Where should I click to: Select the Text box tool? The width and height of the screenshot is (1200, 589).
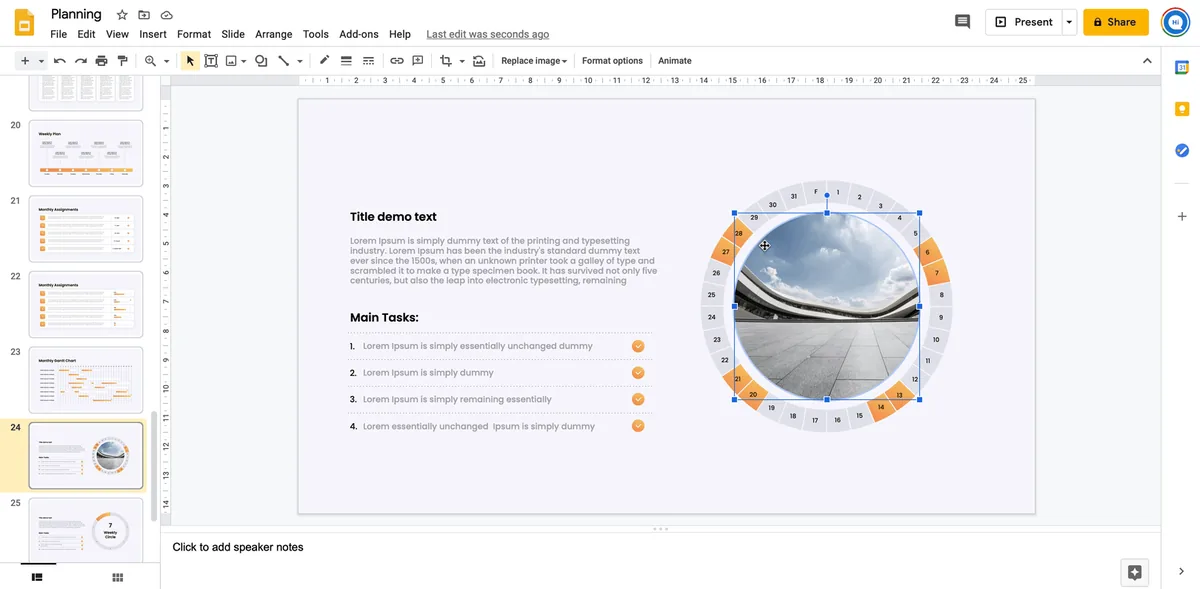click(x=211, y=61)
